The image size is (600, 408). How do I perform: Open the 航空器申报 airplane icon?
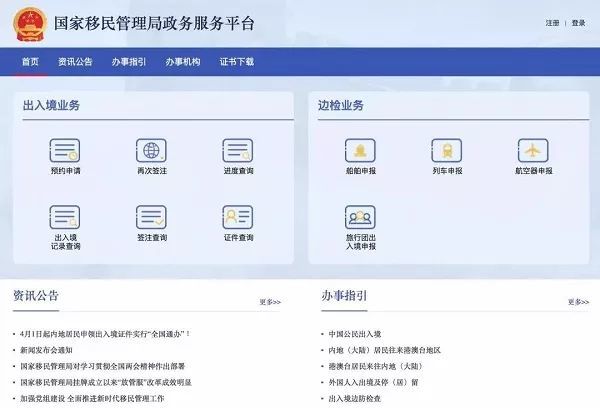(533, 150)
